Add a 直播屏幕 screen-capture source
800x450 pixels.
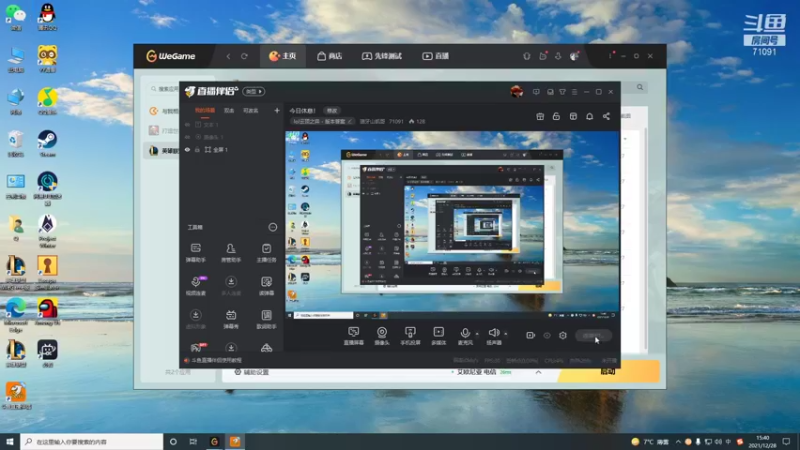click(x=354, y=336)
